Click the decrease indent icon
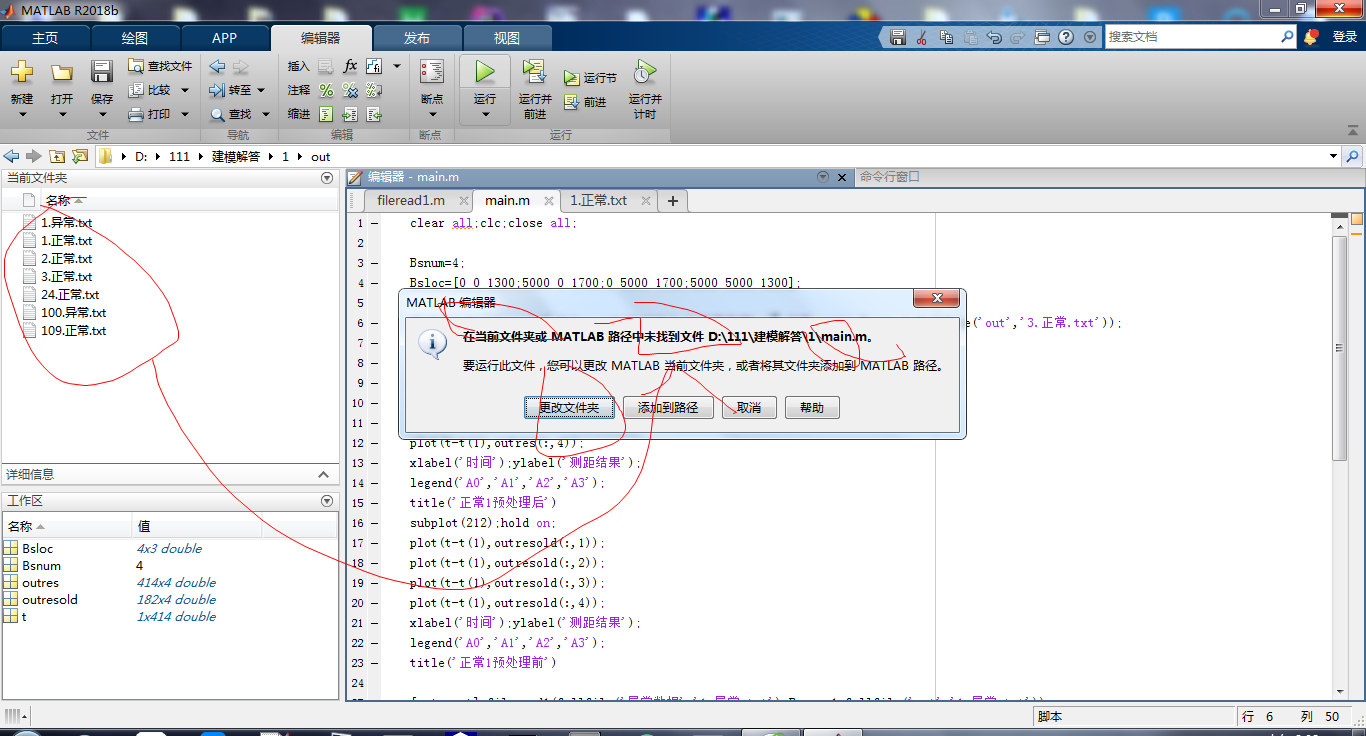 374,114
